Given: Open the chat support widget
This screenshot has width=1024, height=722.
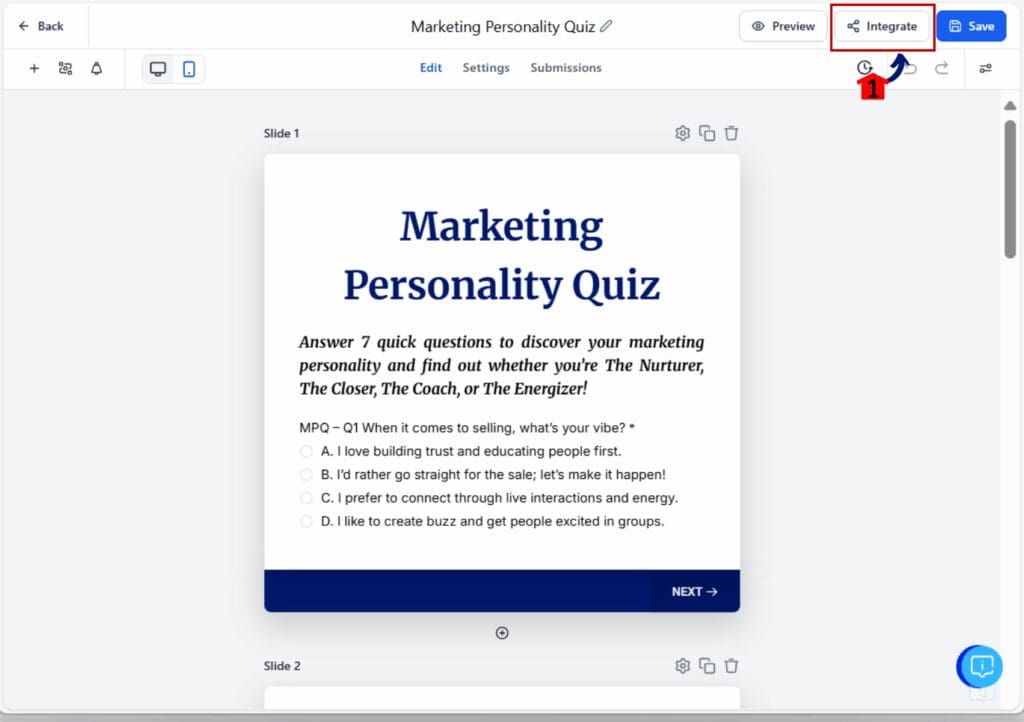Looking at the screenshot, I should click(x=979, y=666).
